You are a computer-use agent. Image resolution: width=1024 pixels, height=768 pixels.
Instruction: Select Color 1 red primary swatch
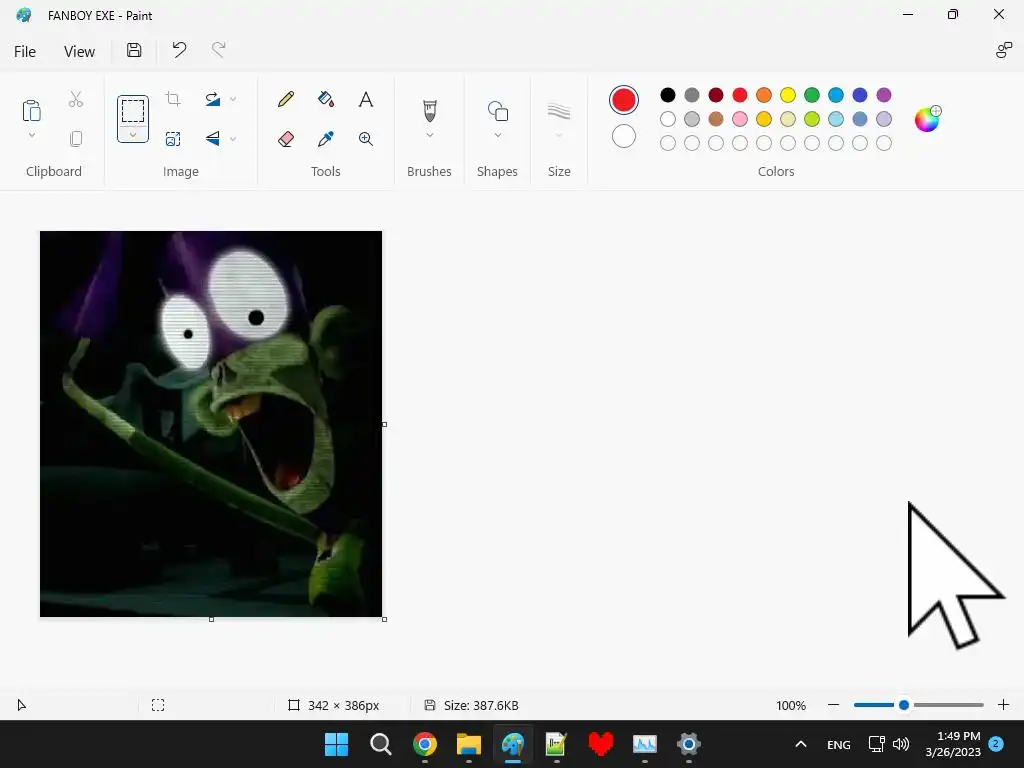(624, 100)
